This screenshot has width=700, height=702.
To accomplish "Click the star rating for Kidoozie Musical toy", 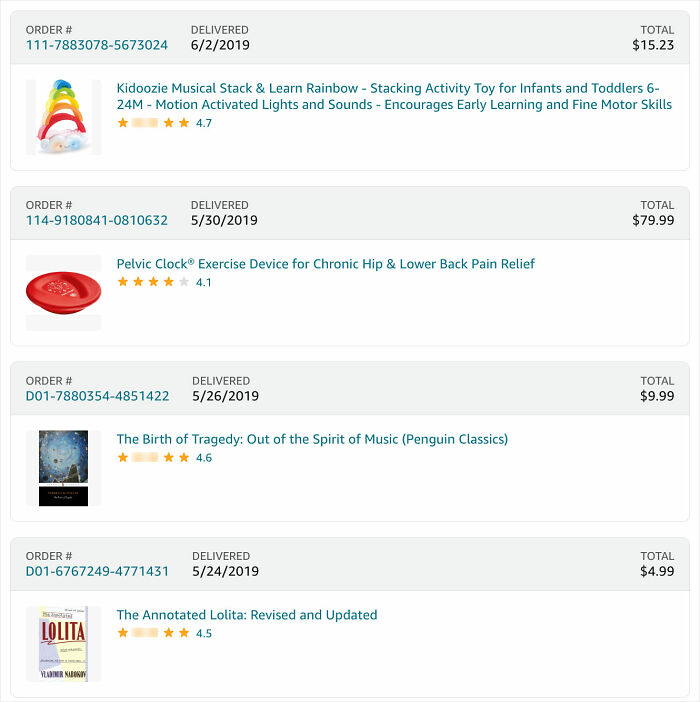I will tap(153, 123).
